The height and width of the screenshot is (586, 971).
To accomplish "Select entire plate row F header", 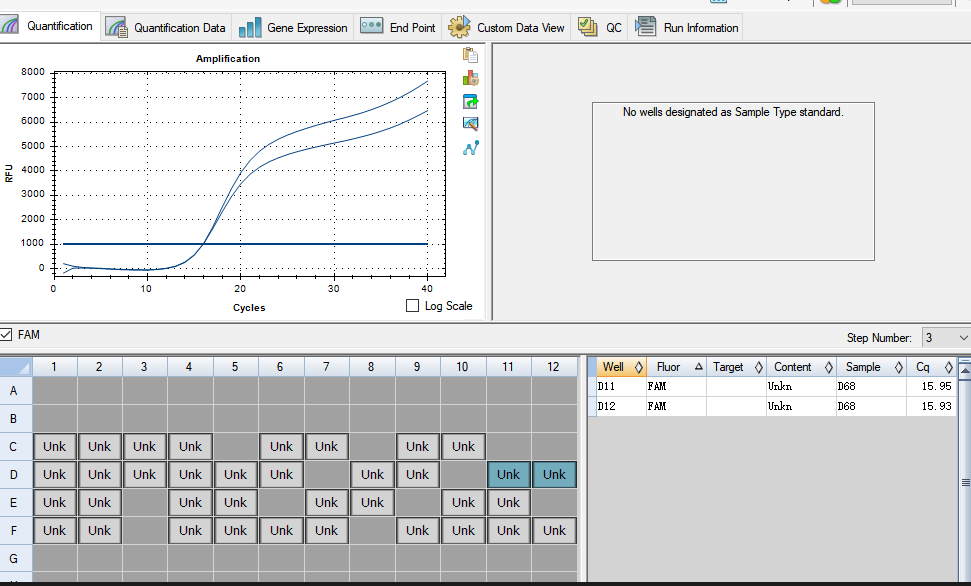I will 15,530.
